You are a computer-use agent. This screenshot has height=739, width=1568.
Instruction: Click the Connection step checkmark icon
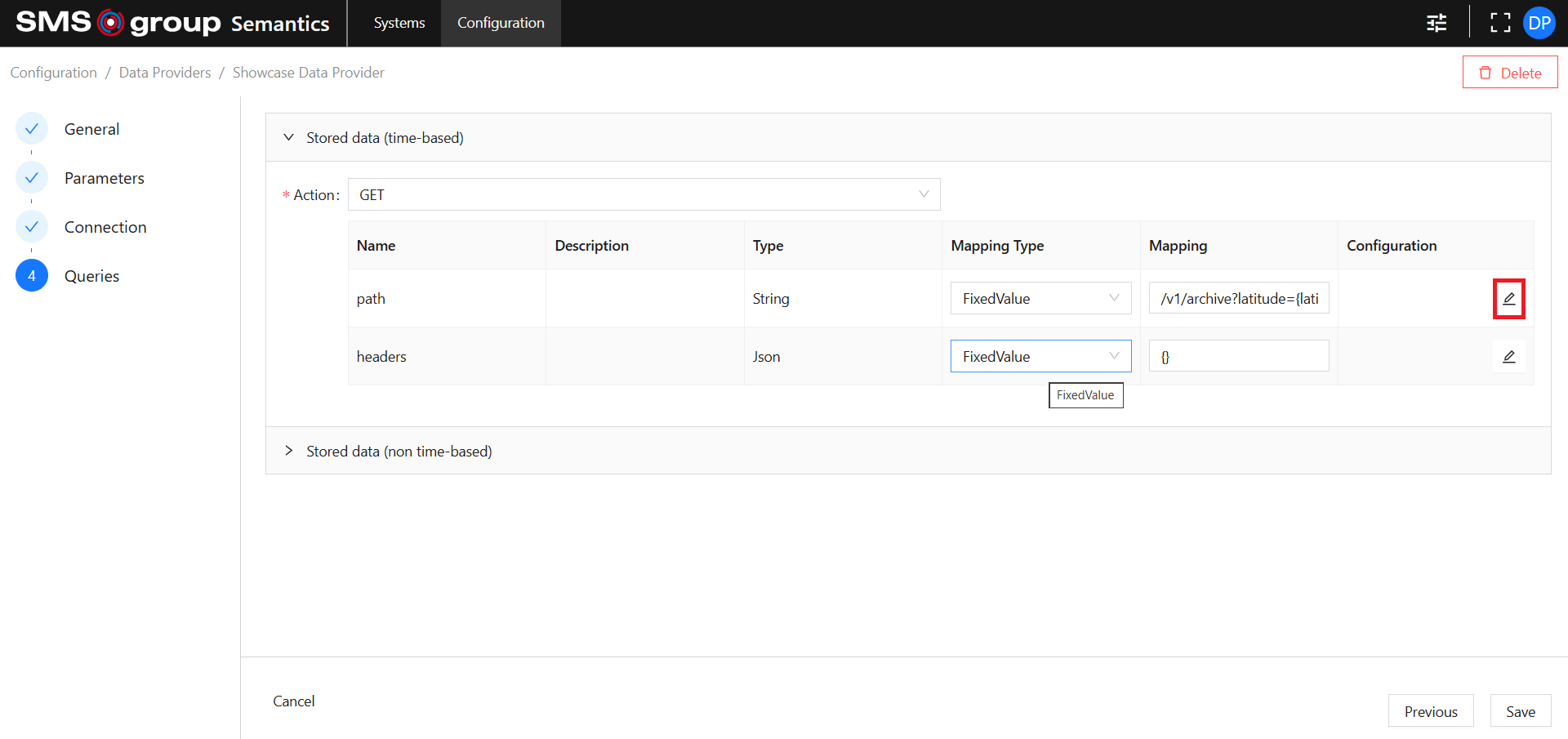click(x=32, y=227)
